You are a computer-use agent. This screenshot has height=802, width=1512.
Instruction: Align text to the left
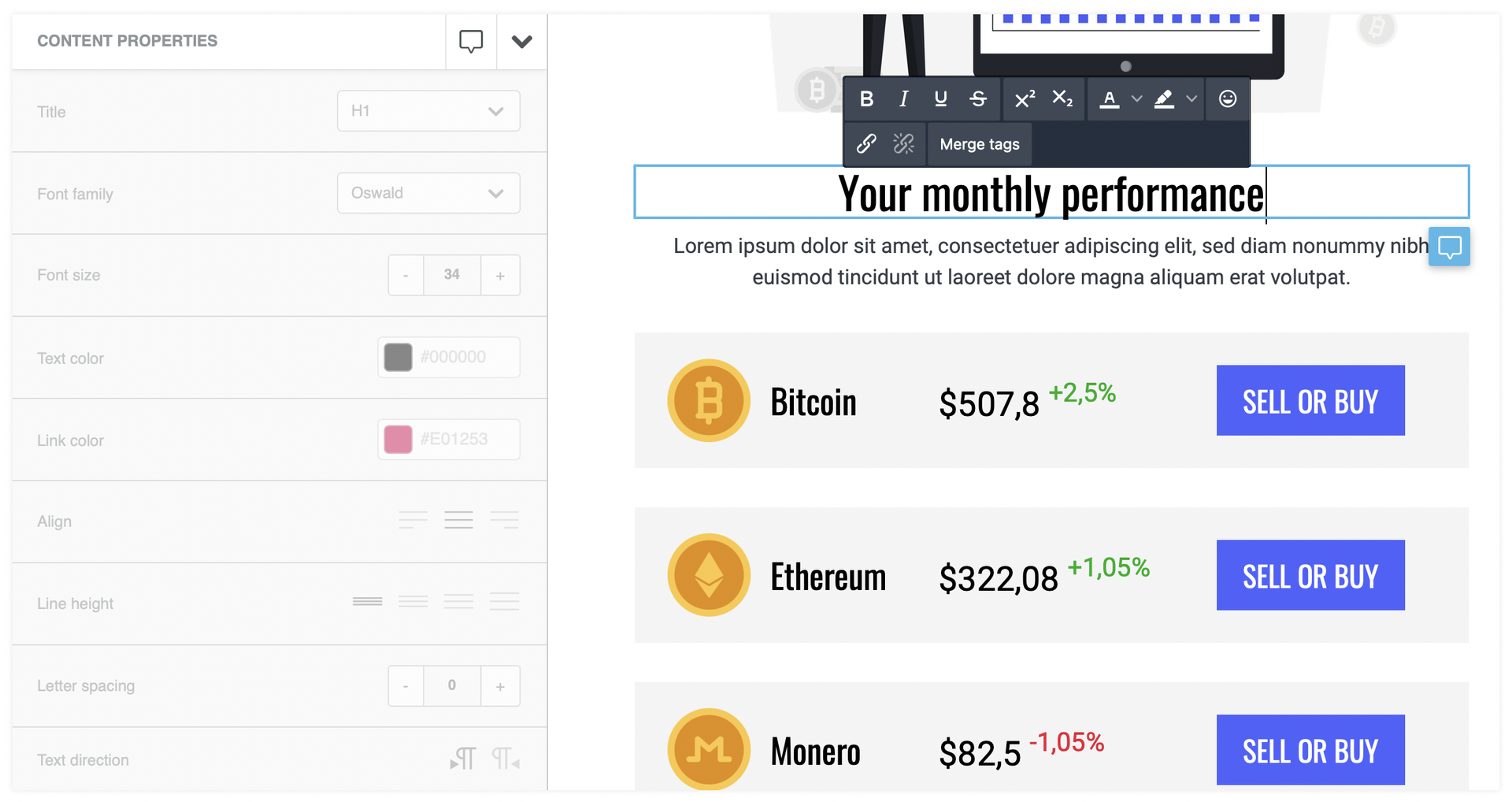413,521
